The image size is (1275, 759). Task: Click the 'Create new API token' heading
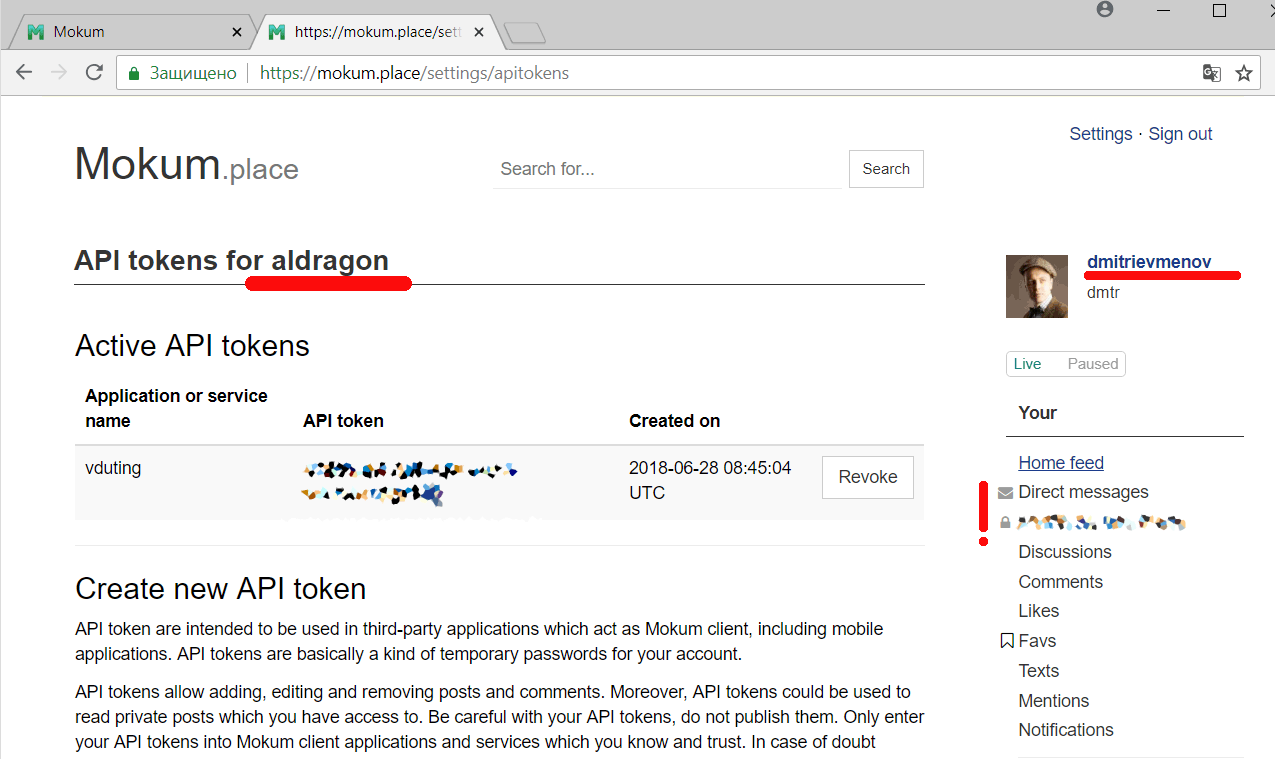(220, 588)
